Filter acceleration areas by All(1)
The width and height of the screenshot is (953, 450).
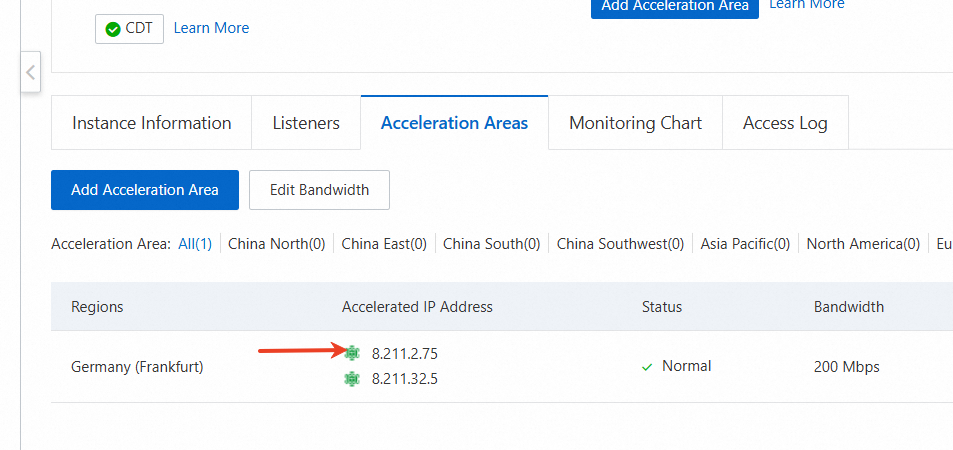[x=195, y=243]
